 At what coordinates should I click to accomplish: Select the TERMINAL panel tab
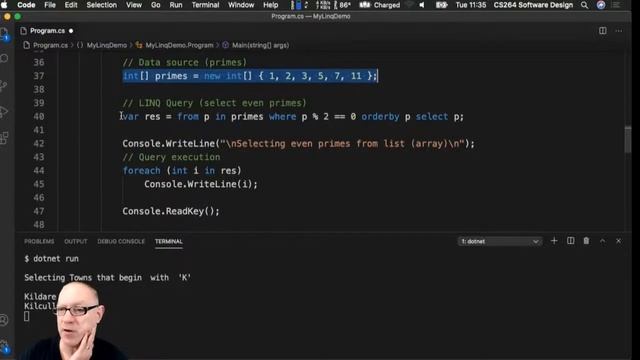[x=169, y=241]
